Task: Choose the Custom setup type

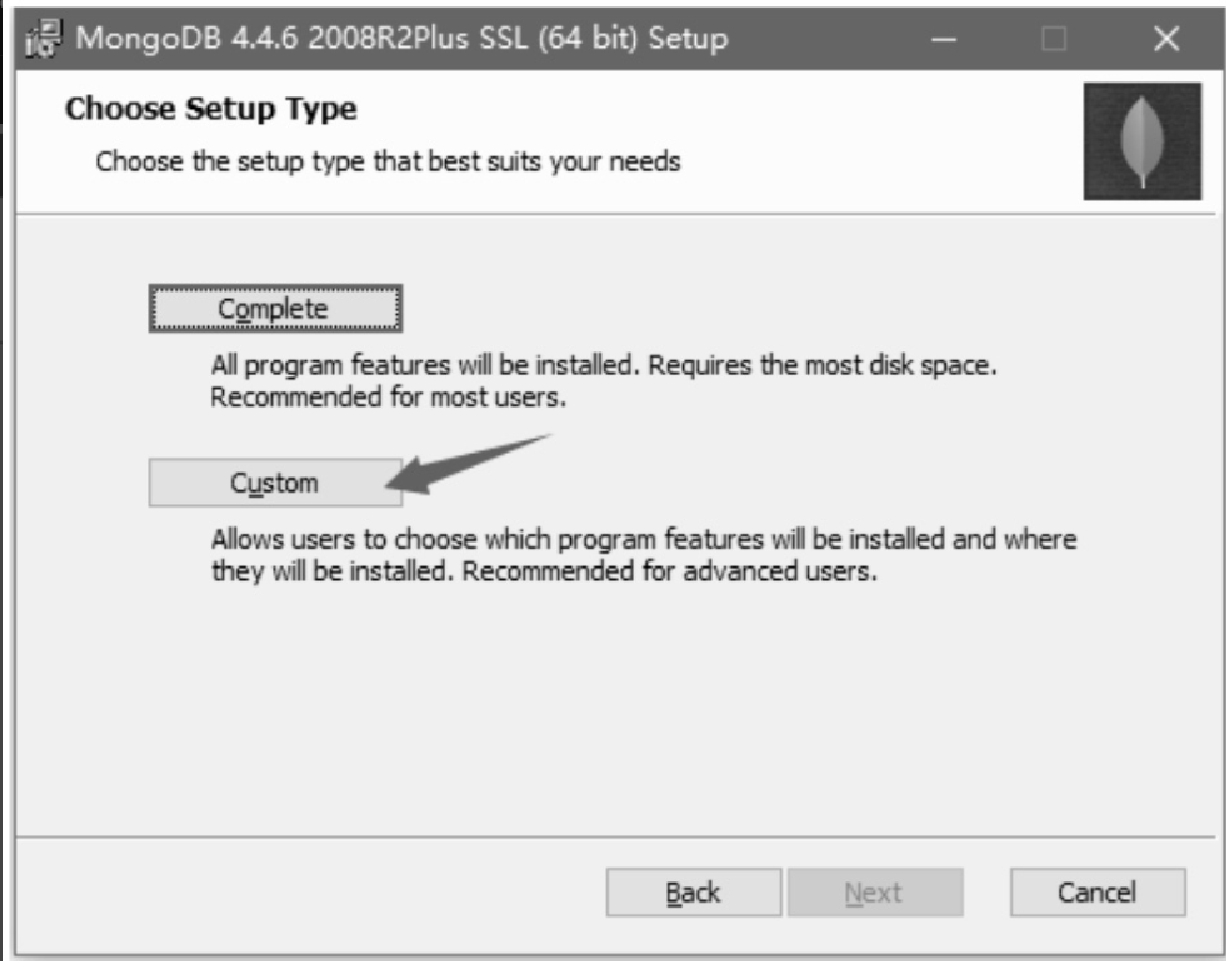Action: click(x=275, y=483)
